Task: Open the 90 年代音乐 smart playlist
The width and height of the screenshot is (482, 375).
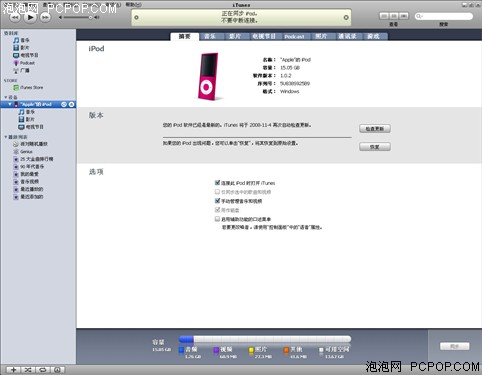Action: pyautogui.click(x=28, y=166)
